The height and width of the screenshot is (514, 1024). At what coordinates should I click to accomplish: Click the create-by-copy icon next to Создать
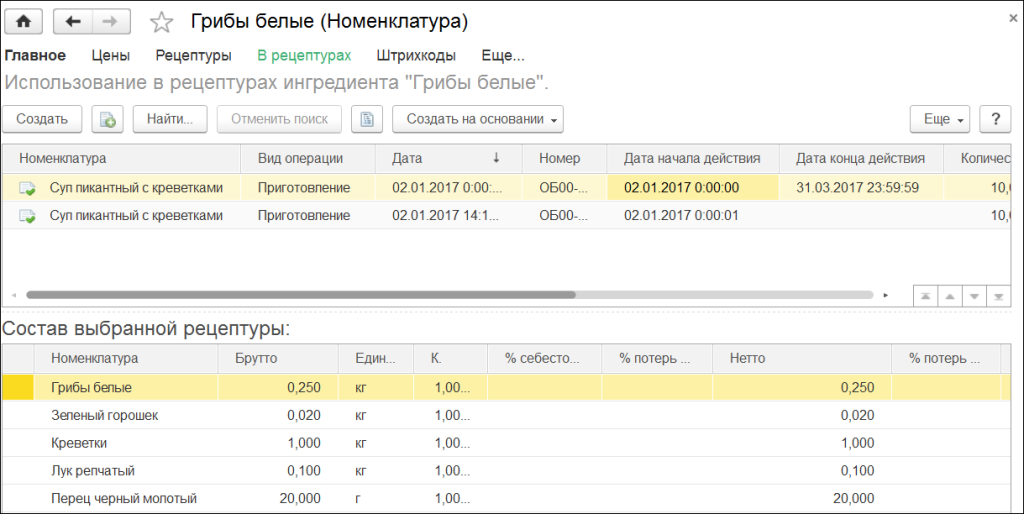click(107, 119)
